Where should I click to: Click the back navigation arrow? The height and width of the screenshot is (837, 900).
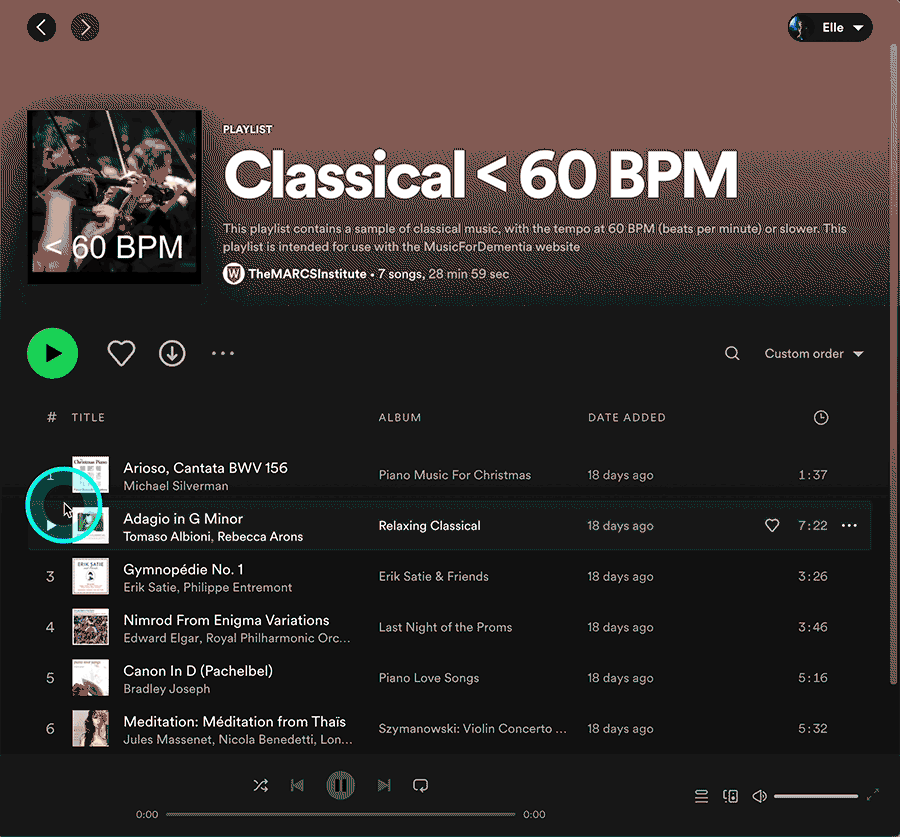point(41,27)
